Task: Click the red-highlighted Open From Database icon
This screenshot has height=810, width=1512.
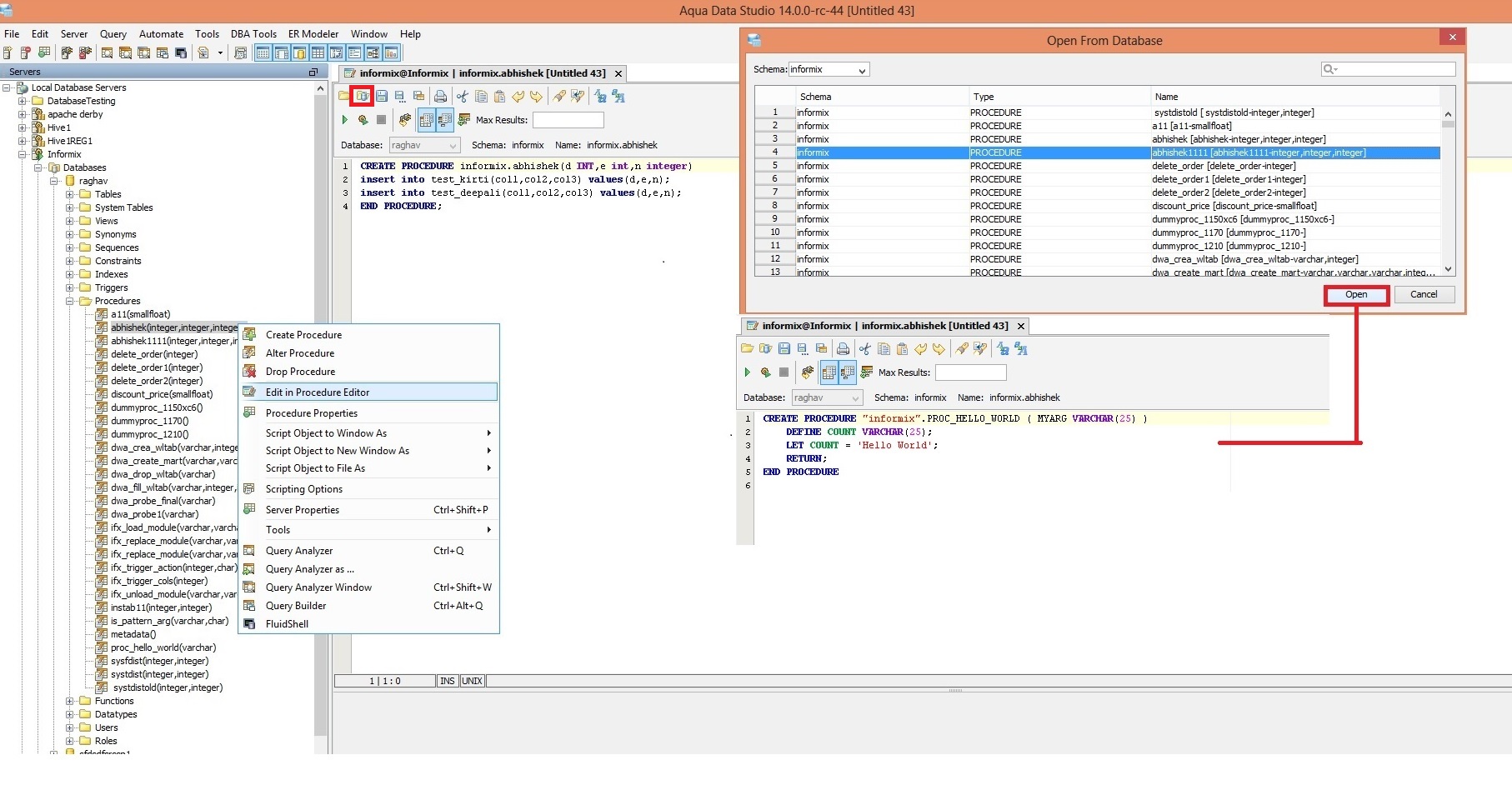Action: click(x=362, y=96)
